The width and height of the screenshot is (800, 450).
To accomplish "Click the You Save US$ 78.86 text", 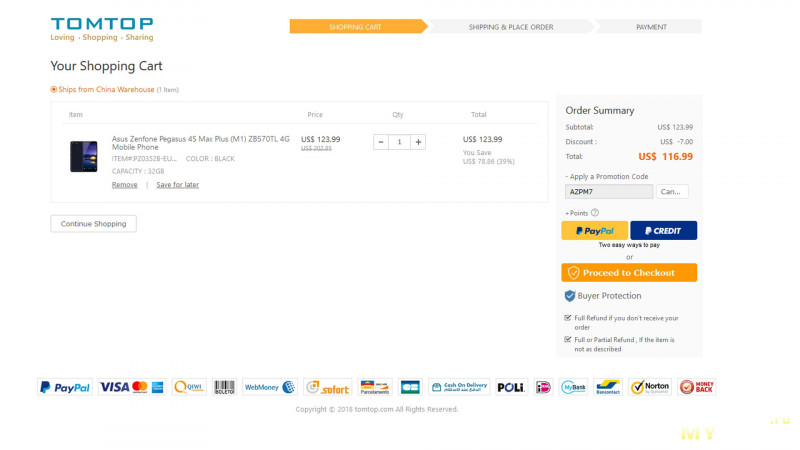I will pyautogui.click(x=488, y=157).
